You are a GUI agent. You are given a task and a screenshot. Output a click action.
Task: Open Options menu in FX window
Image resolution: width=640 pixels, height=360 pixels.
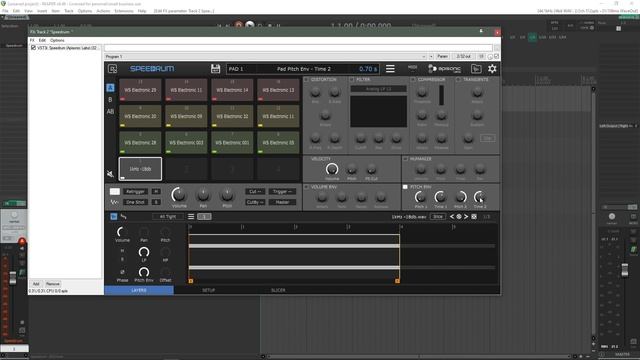click(x=57, y=40)
